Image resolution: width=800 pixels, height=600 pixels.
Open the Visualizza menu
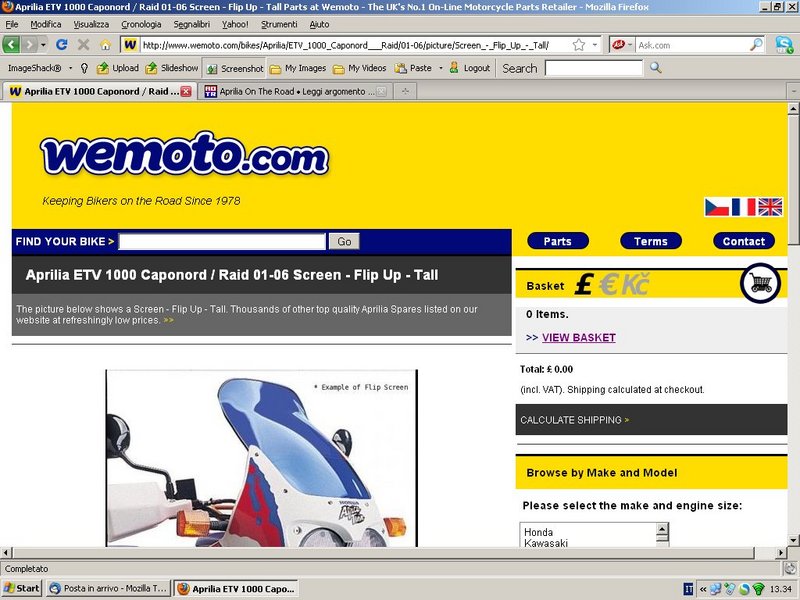[91, 24]
